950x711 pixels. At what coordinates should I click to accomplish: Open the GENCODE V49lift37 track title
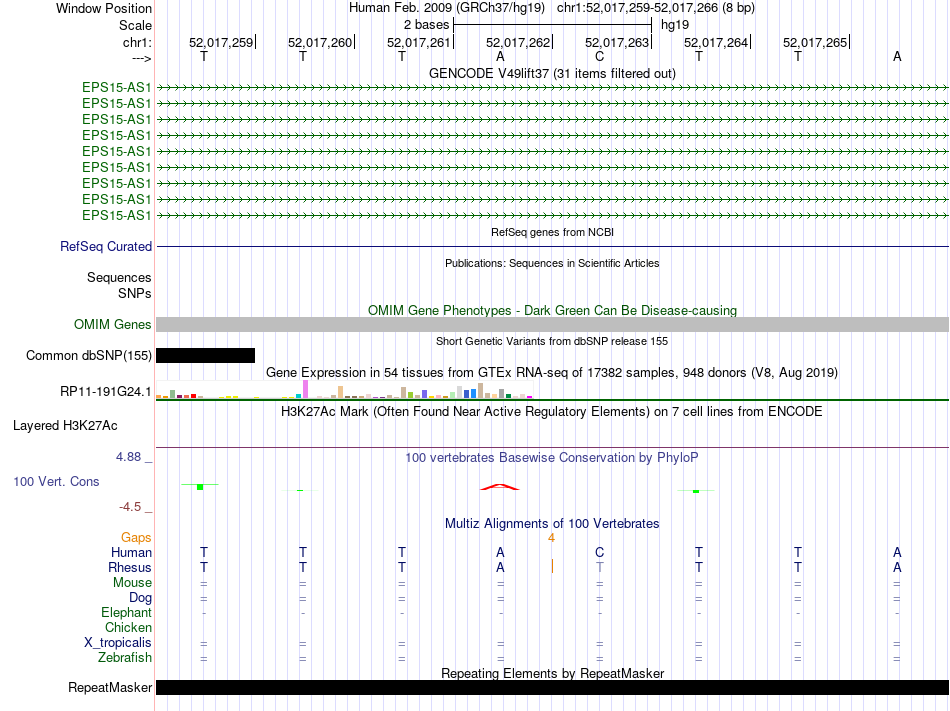coord(552,73)
